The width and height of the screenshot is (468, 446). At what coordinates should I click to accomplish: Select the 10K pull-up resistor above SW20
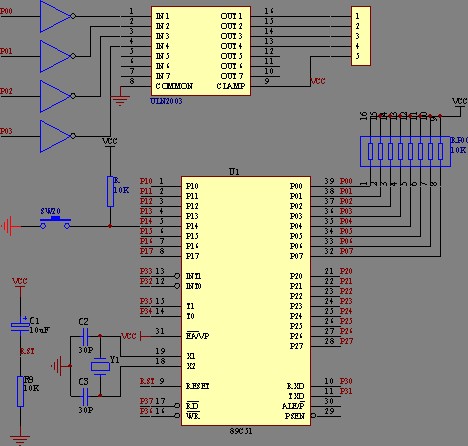point(110,192)
